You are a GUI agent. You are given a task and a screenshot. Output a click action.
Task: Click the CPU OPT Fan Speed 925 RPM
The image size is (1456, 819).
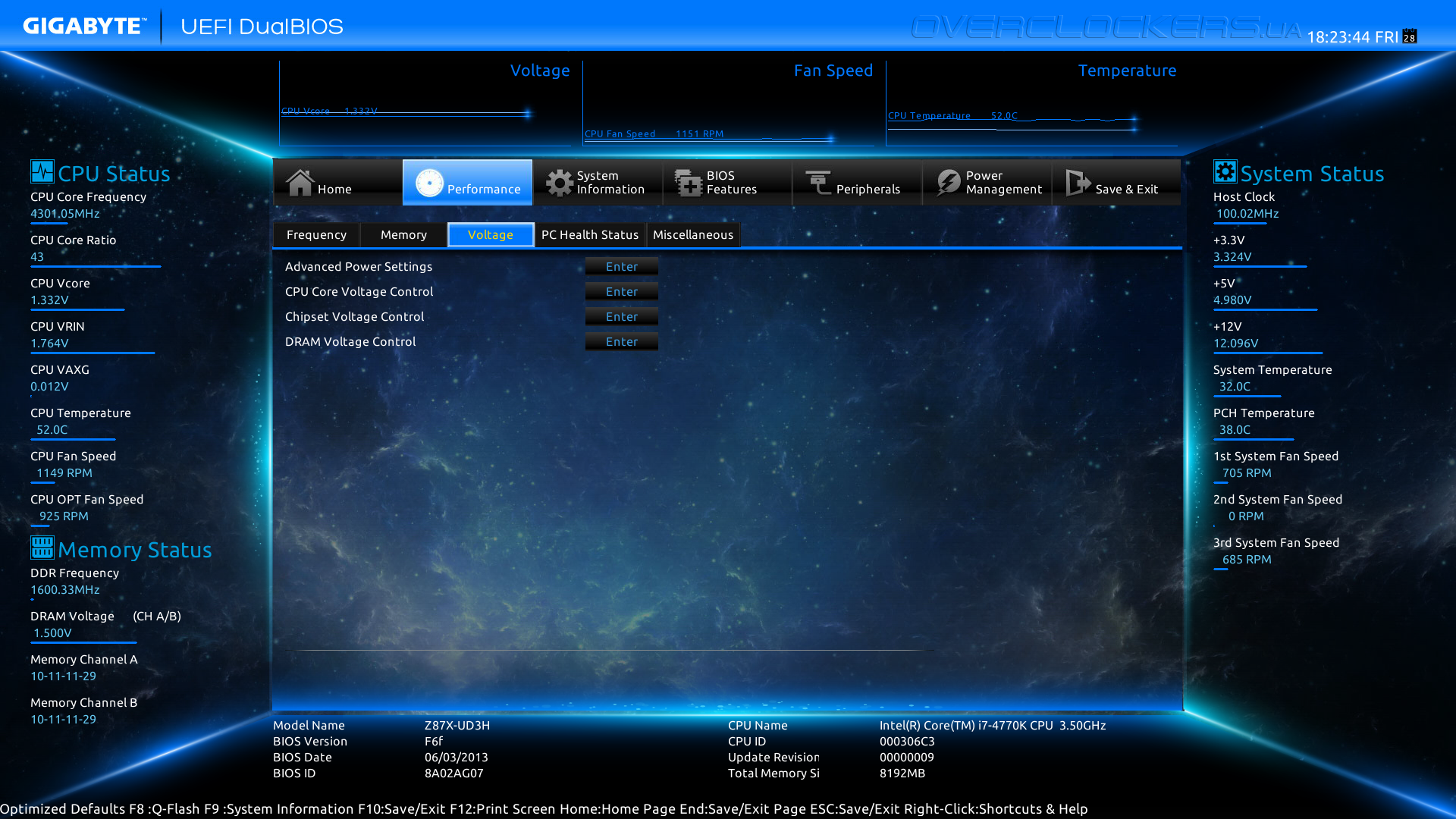point(64,516)
